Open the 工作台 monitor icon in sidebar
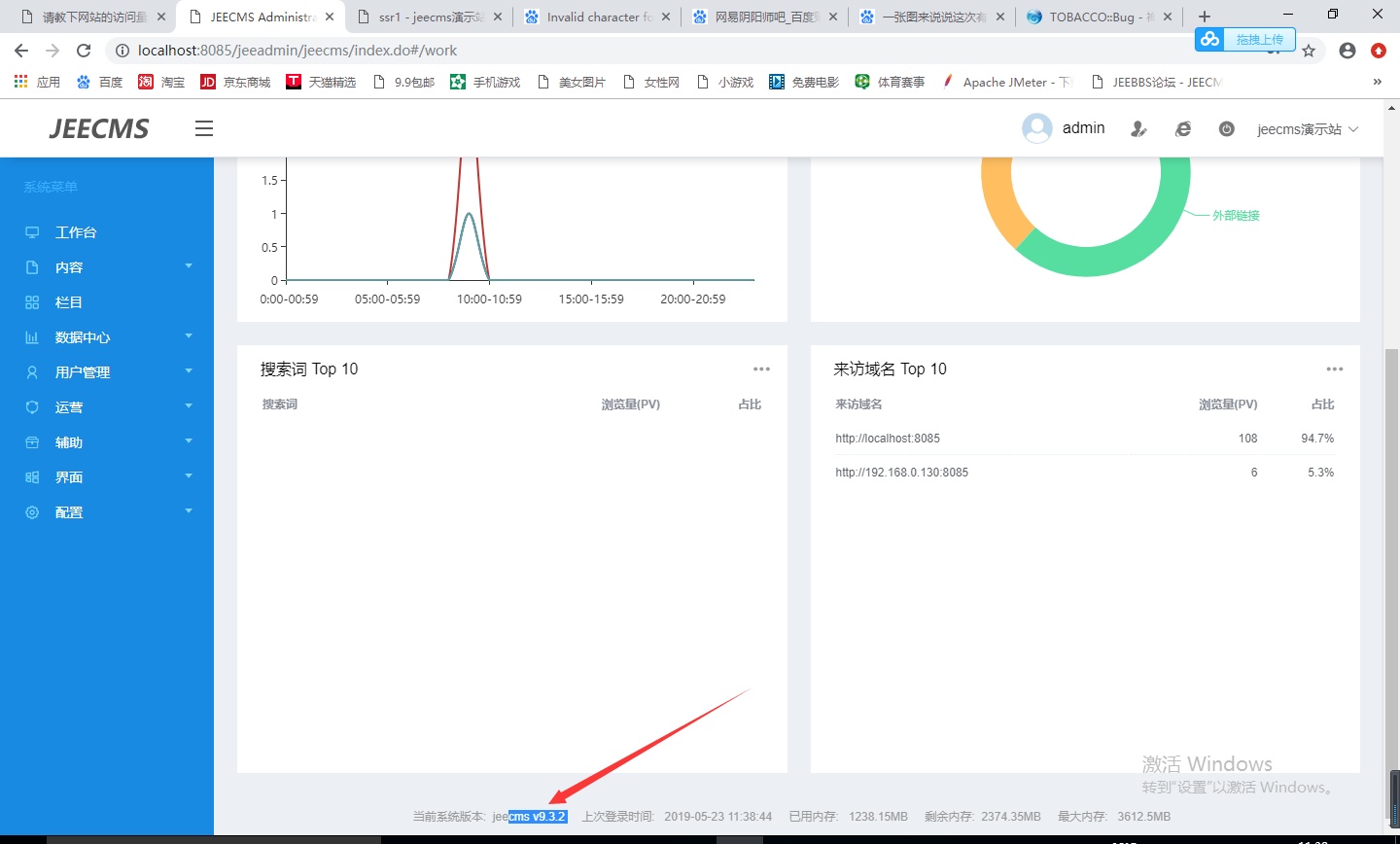 coord(32,232)
